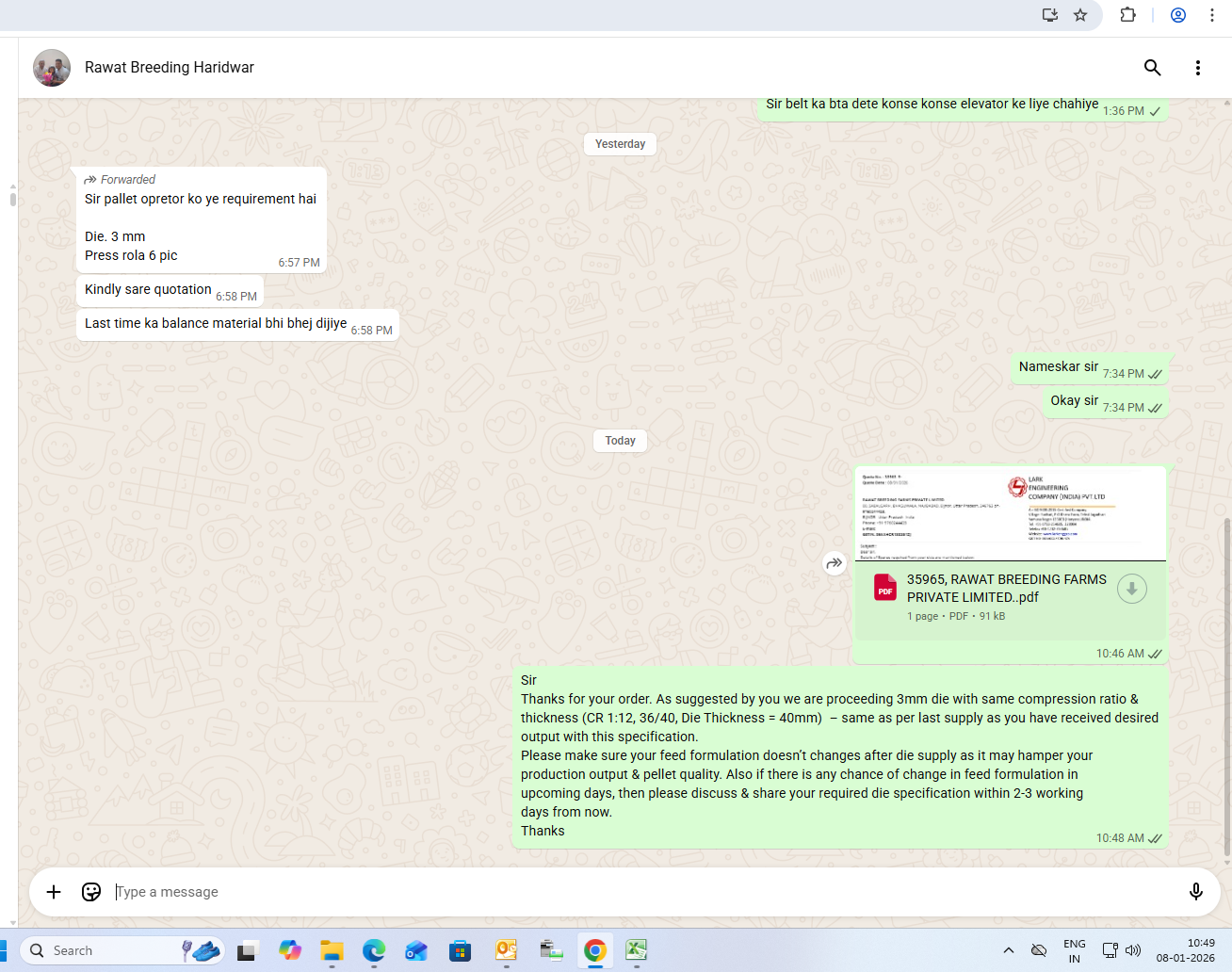The height and width of the screenshot is (972, 1232).
Task: Click the attach plus icon
Action: point(54,892)
